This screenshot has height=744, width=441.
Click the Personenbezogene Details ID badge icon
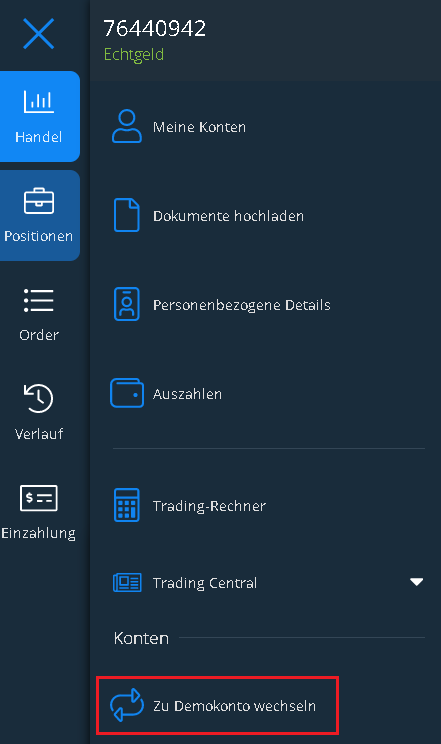pos(127,304)
